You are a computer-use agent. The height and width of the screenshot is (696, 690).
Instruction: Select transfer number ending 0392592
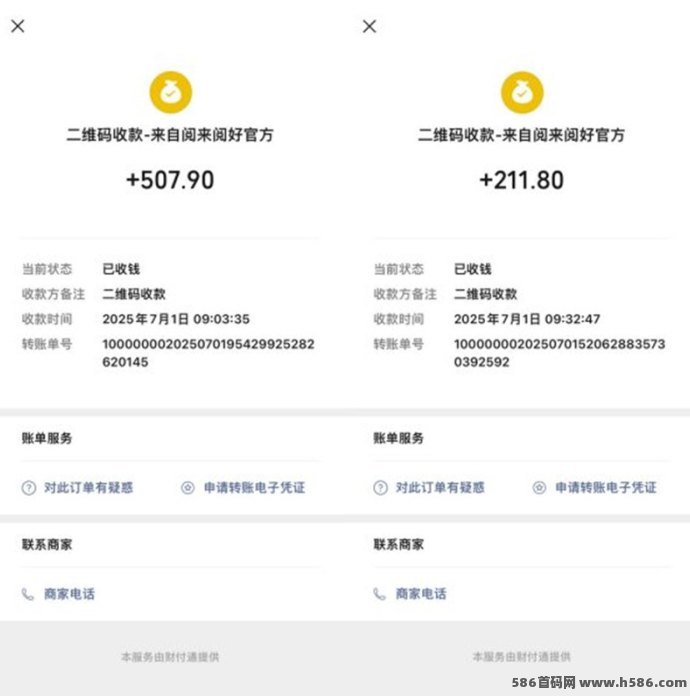click(x=559, y=353)
